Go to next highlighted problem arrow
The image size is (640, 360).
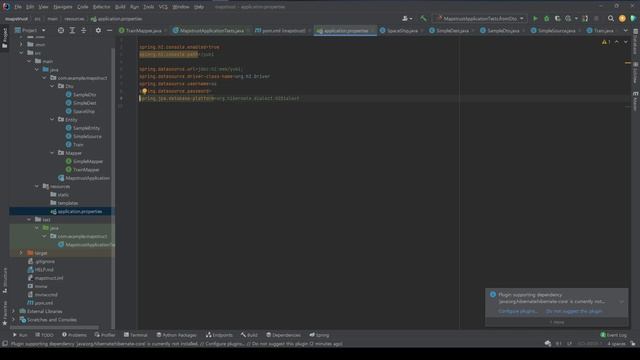[x=626, y=42]
